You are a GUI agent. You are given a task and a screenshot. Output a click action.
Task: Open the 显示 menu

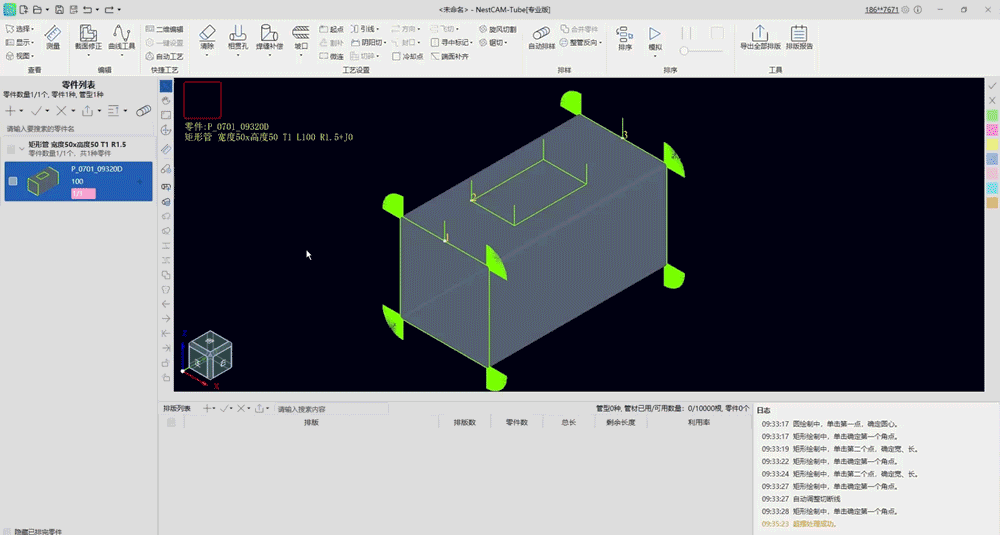click(x=20, y=43)
